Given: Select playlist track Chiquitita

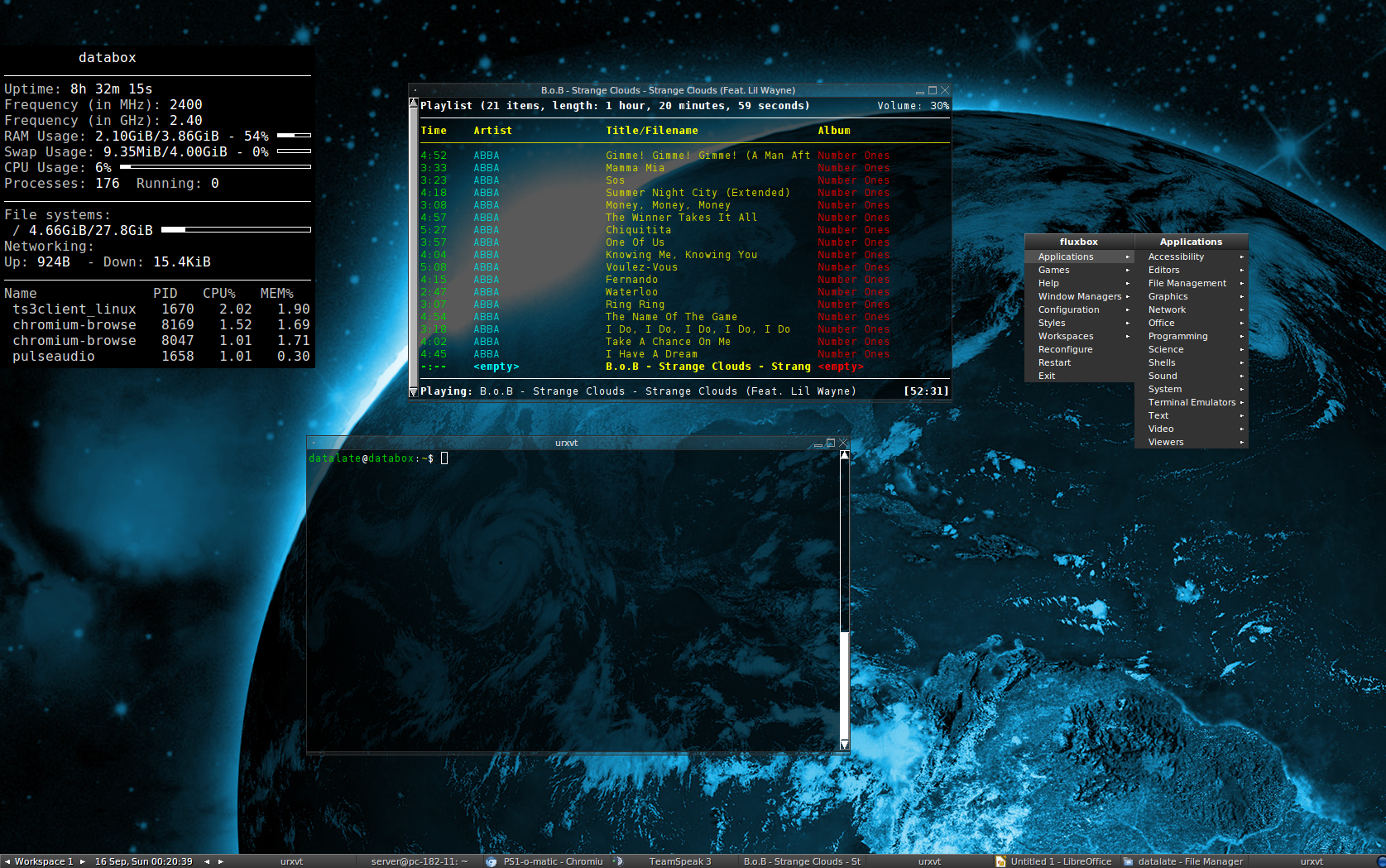Looking at the screenshot, I should tap(684, 230).
